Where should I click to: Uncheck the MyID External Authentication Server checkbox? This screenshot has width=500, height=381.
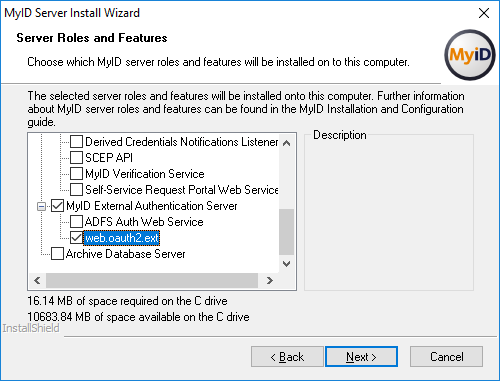click(57, 206)
